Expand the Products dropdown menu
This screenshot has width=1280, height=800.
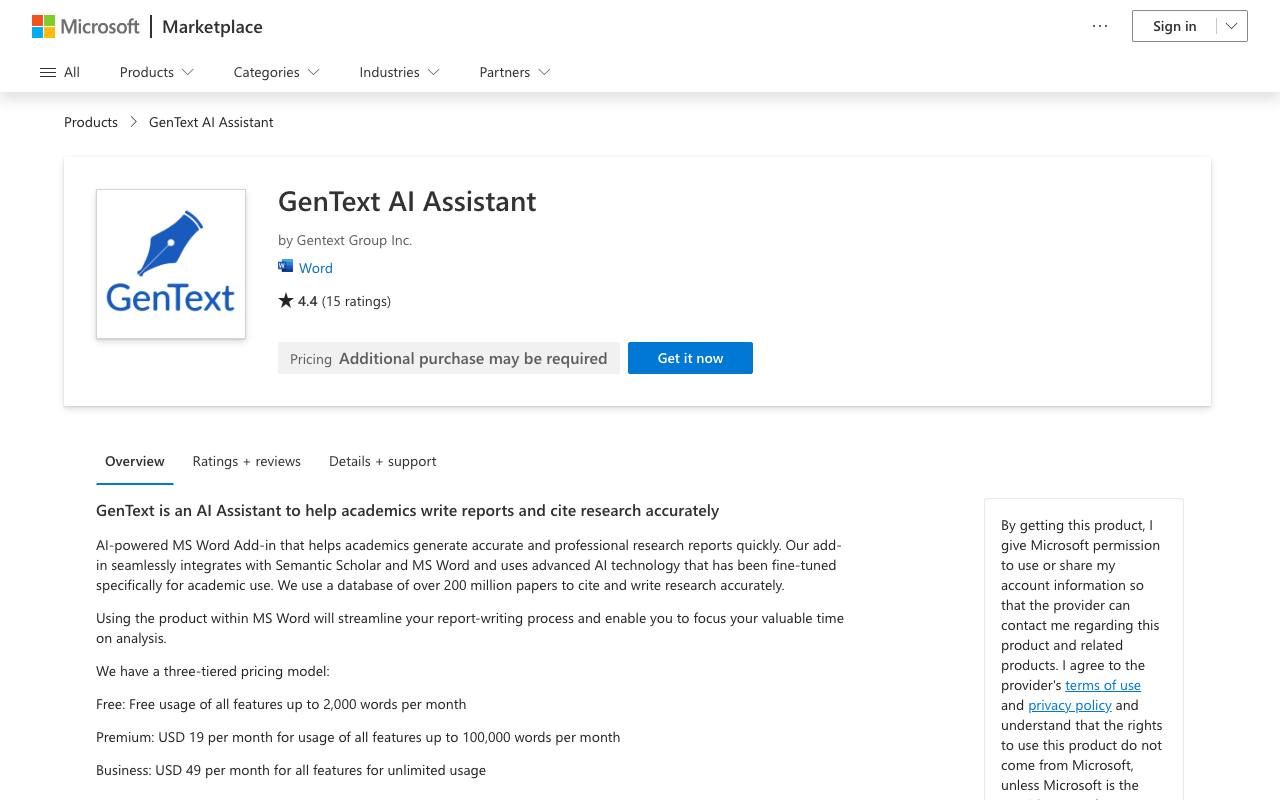pos(157,72)
